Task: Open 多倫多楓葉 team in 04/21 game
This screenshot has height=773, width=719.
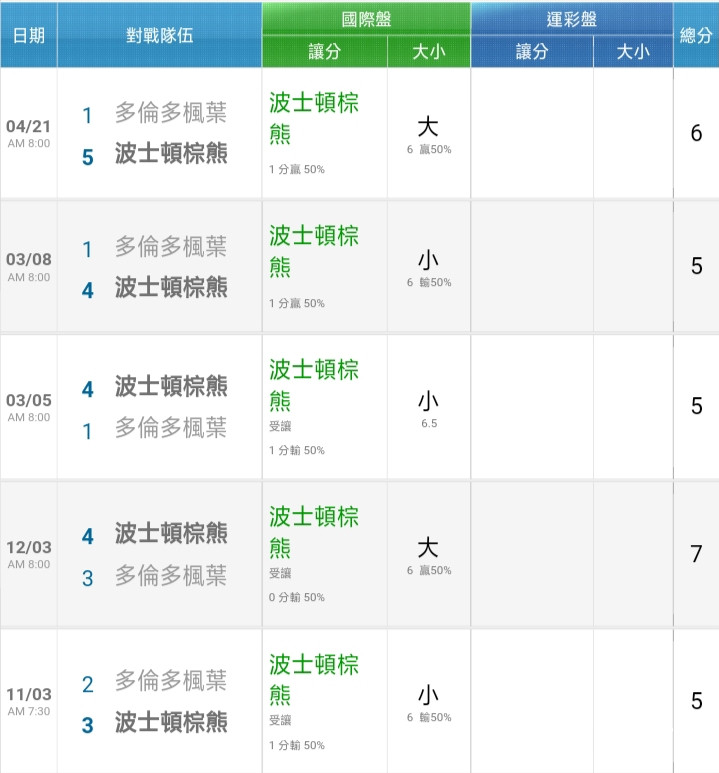Action: point(171,113)
